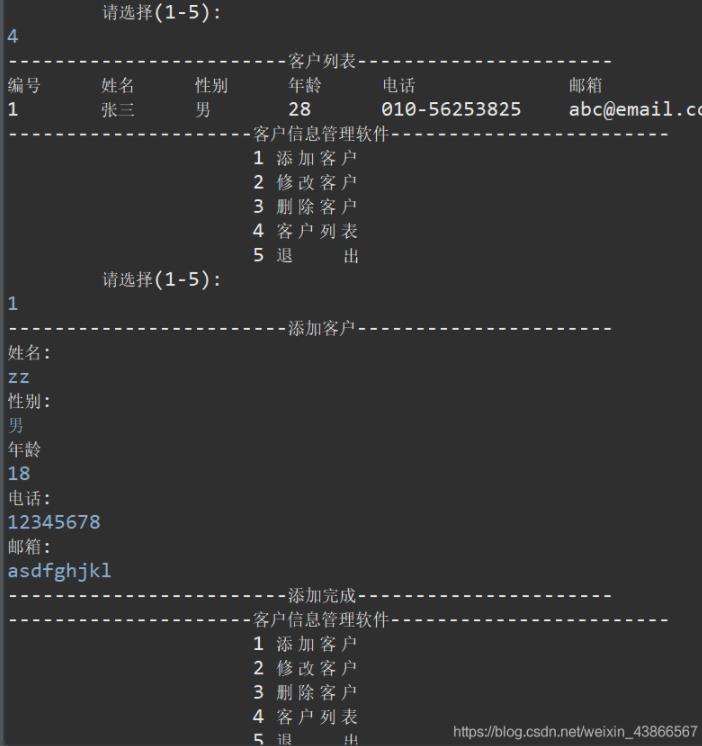
Task: Click the 邮箱 column header
Action: click(x=585, y=86)
